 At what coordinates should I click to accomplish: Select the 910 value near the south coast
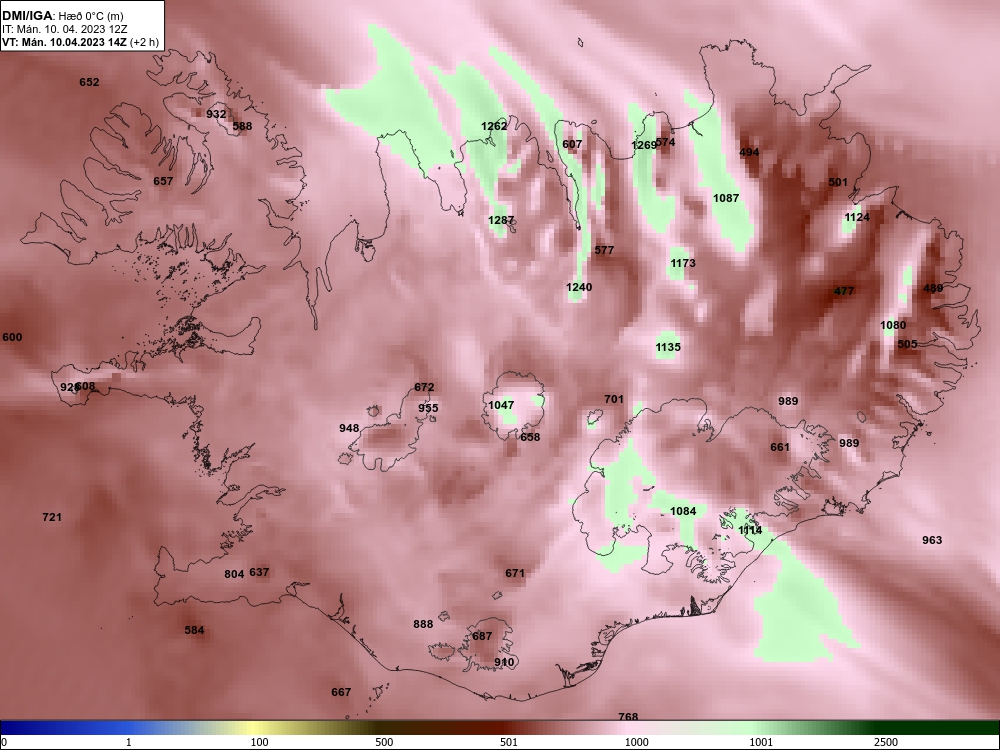(x=504, y=663)
